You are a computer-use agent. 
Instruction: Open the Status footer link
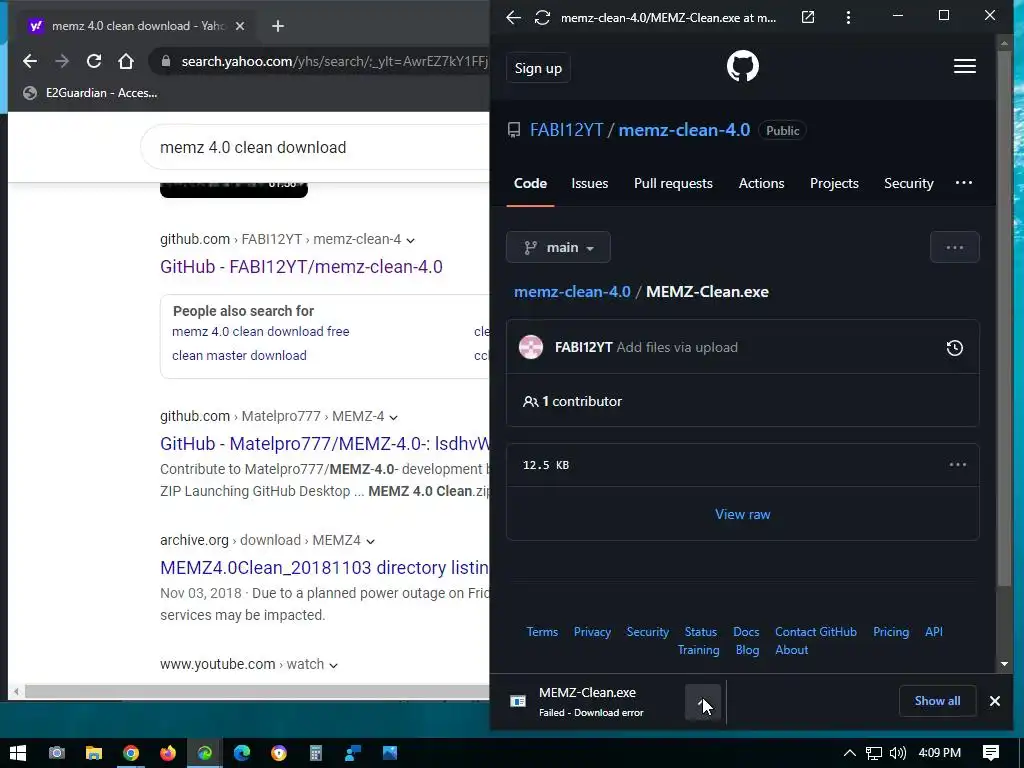tap(701, 632)
